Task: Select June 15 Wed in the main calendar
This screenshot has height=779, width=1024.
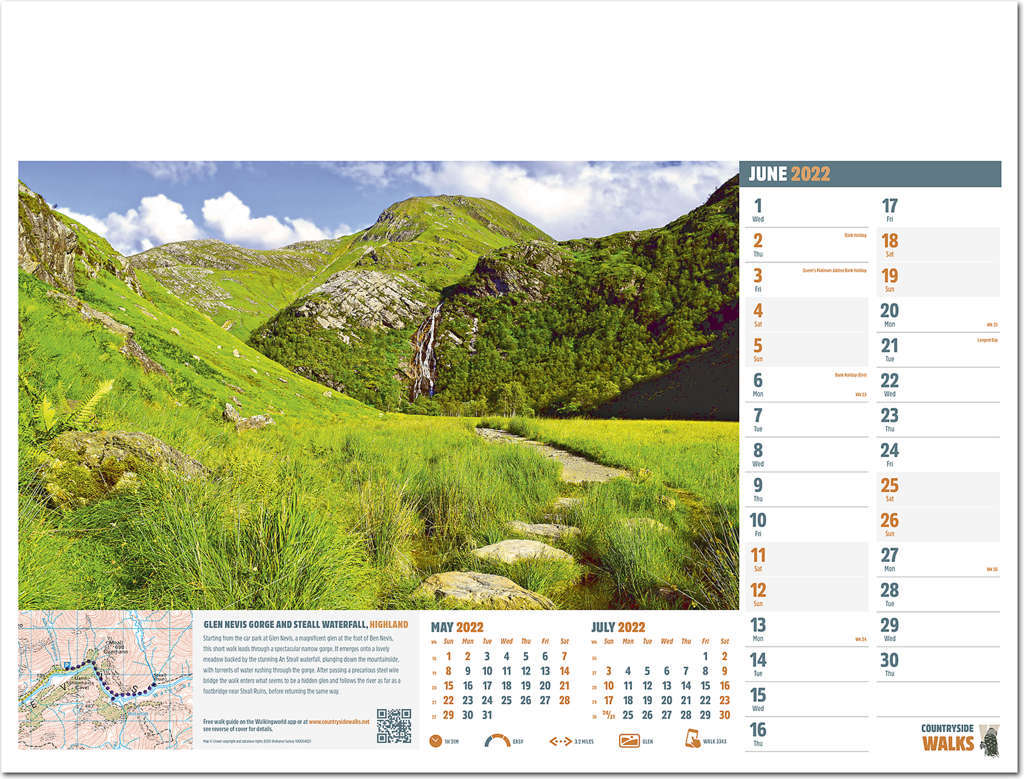Action: 807,699
